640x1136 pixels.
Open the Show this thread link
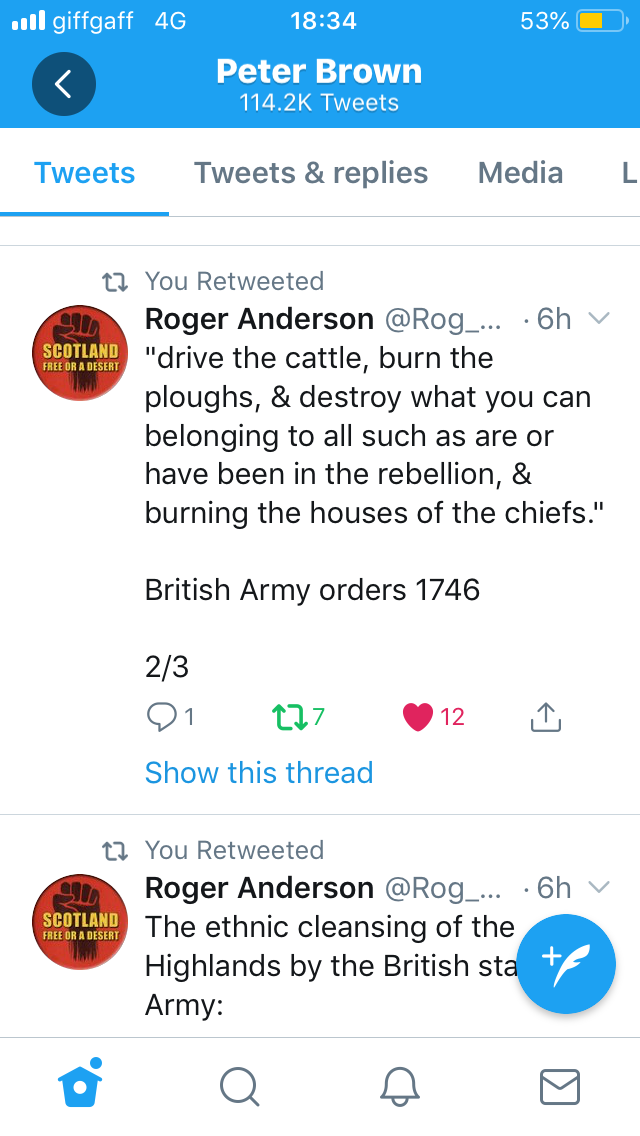point(259,772)
